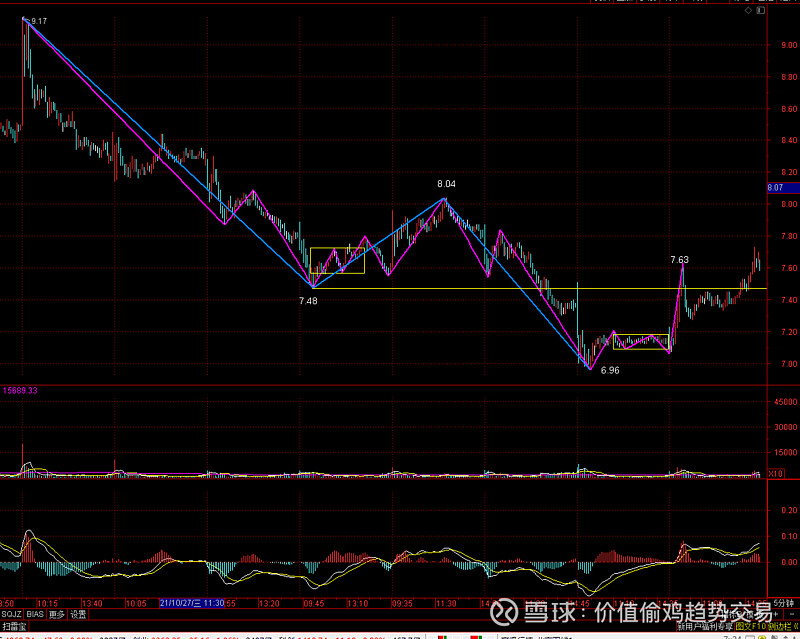
Task: Click the 7.20 price axis label
Action: pos(789,332)
